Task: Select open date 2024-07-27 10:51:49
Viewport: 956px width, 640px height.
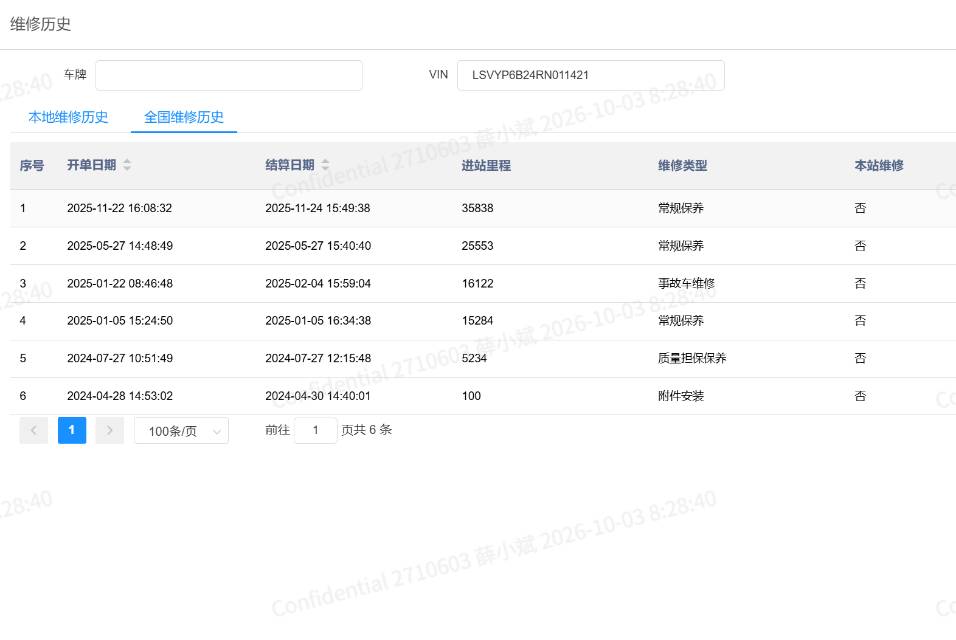Action: point(120,358)
